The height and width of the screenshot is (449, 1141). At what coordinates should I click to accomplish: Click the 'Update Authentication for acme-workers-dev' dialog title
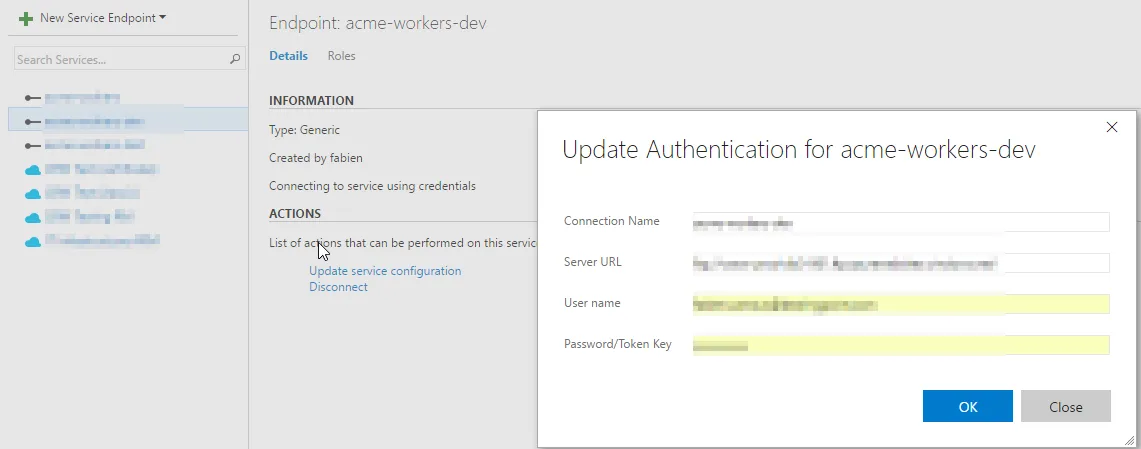[799, 150]
